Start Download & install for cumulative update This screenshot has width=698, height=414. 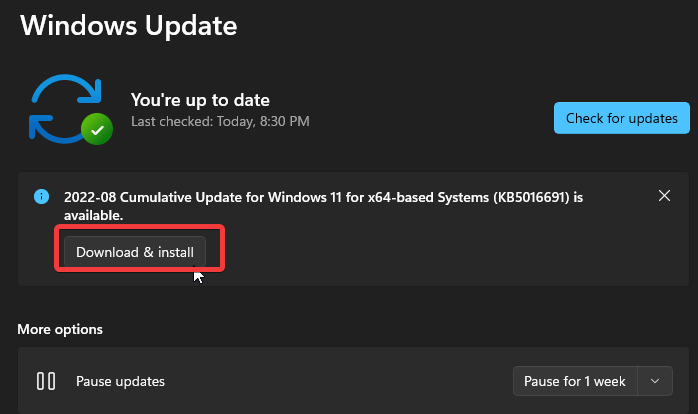(135, 252)
